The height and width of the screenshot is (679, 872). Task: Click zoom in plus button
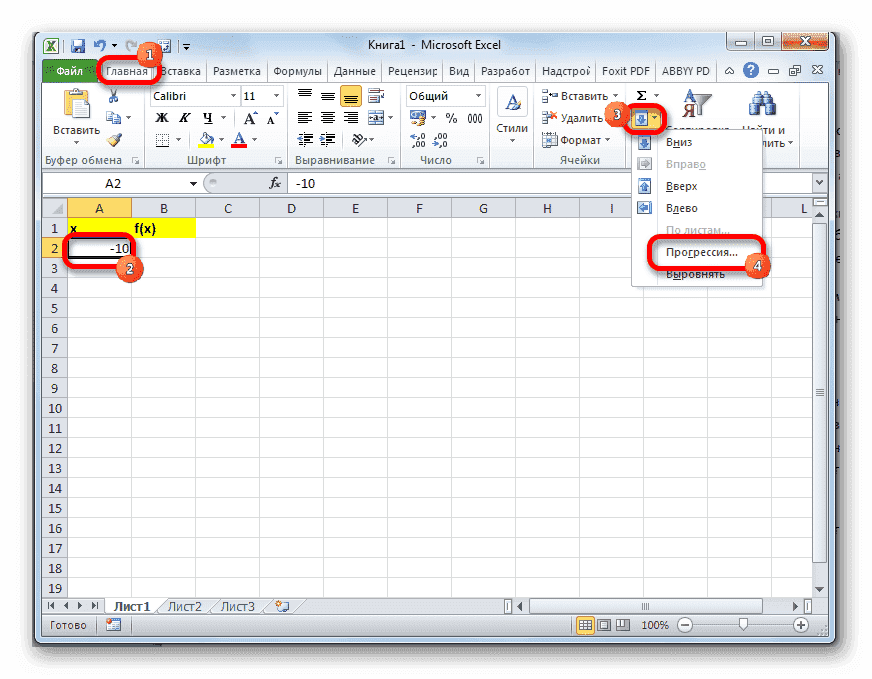[x=800, y=625]
